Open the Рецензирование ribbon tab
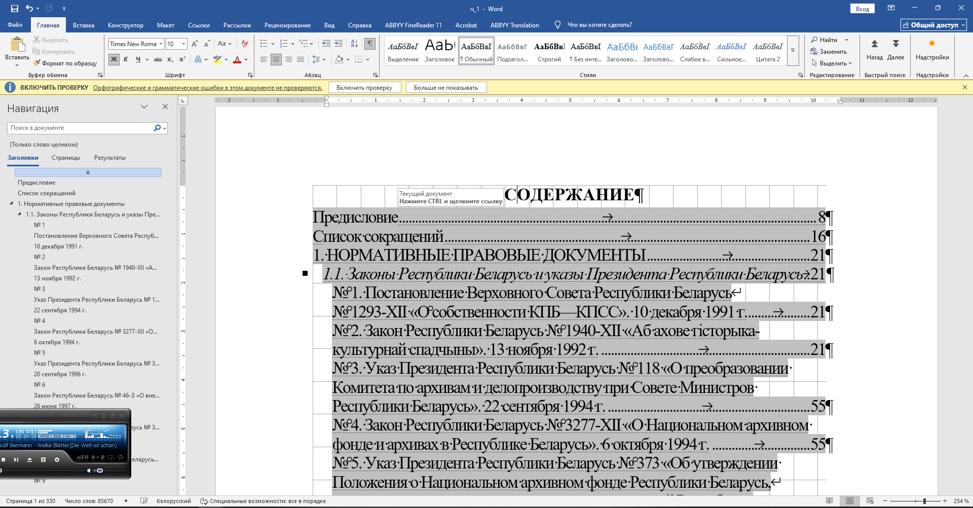The width and height of the screenshot is (973, 508). (287, 25)
